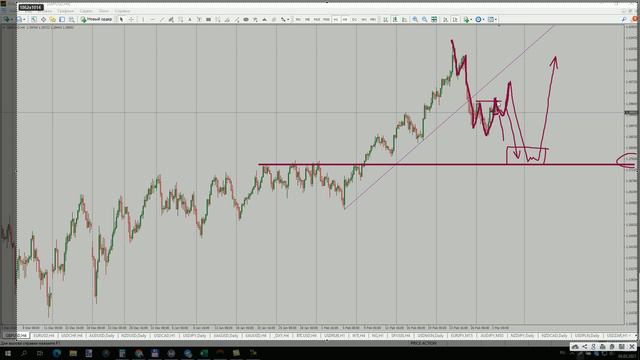Display chart as line chart
Image resolution: width=640 pixels, height=360 pixels.
tap(404, 19)
